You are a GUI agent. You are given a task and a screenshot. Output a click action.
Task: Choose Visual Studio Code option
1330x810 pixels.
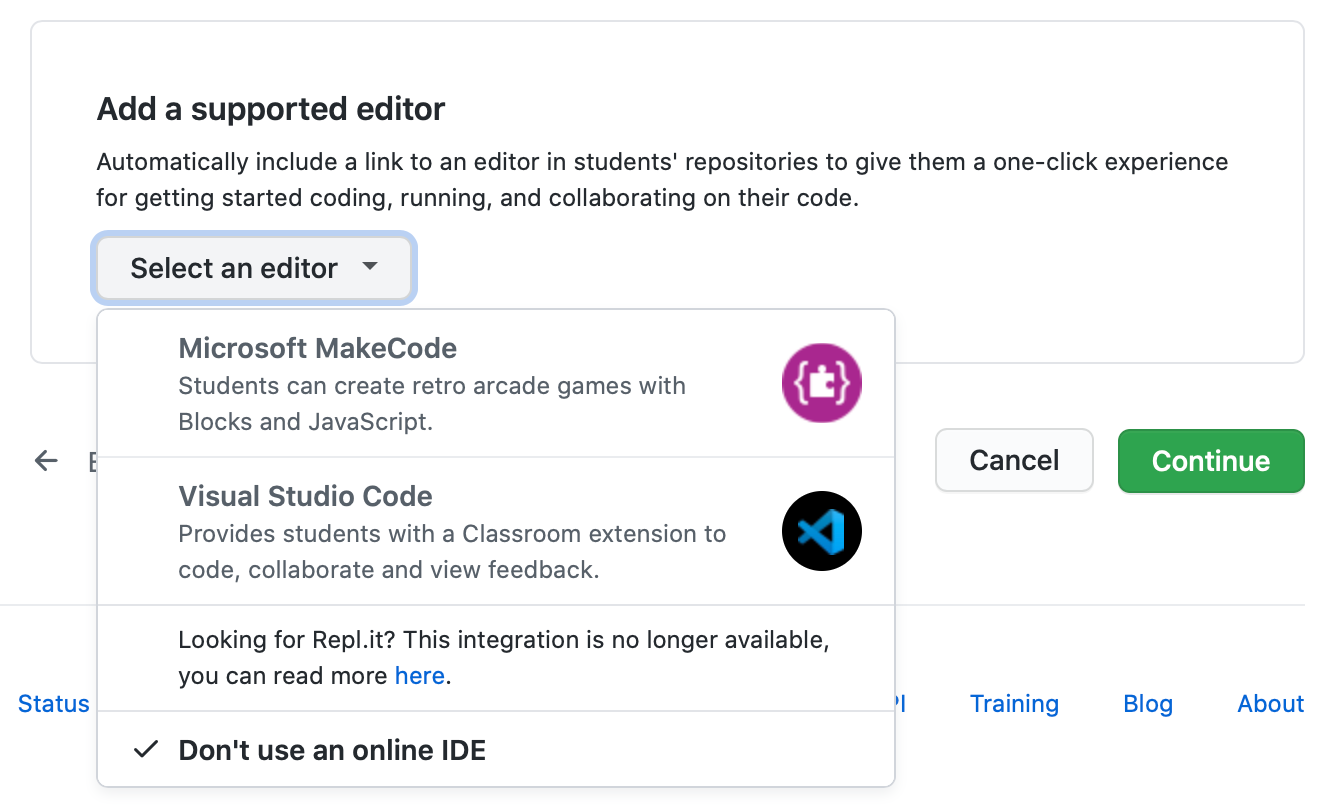coord(496,531)
